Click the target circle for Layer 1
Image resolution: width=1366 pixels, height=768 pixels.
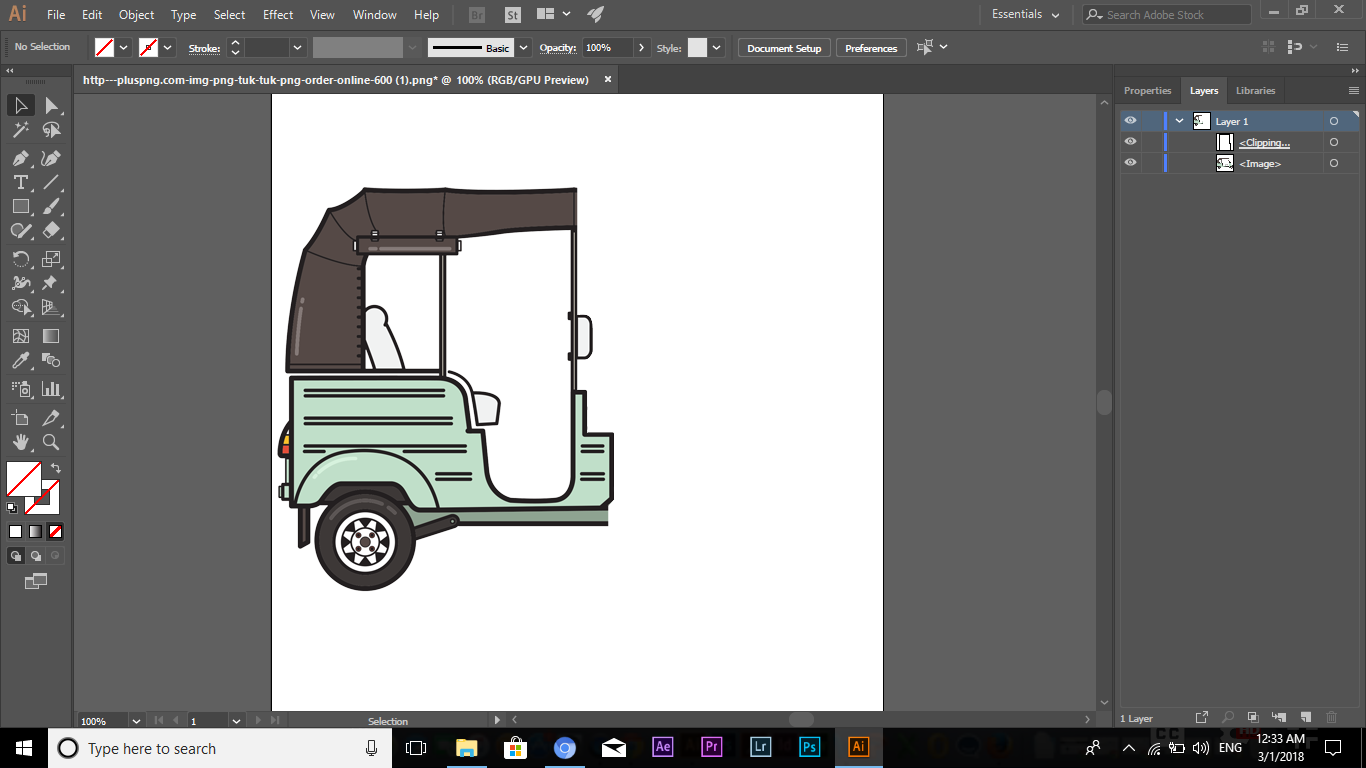[1334, 120]
